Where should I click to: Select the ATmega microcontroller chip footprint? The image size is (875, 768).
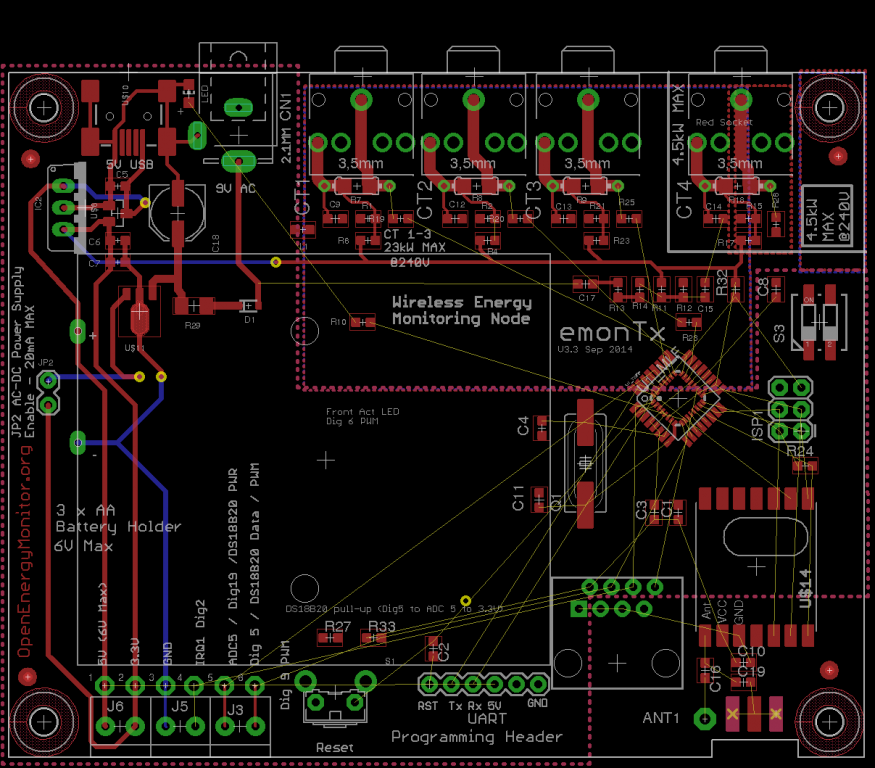[678, 399]
